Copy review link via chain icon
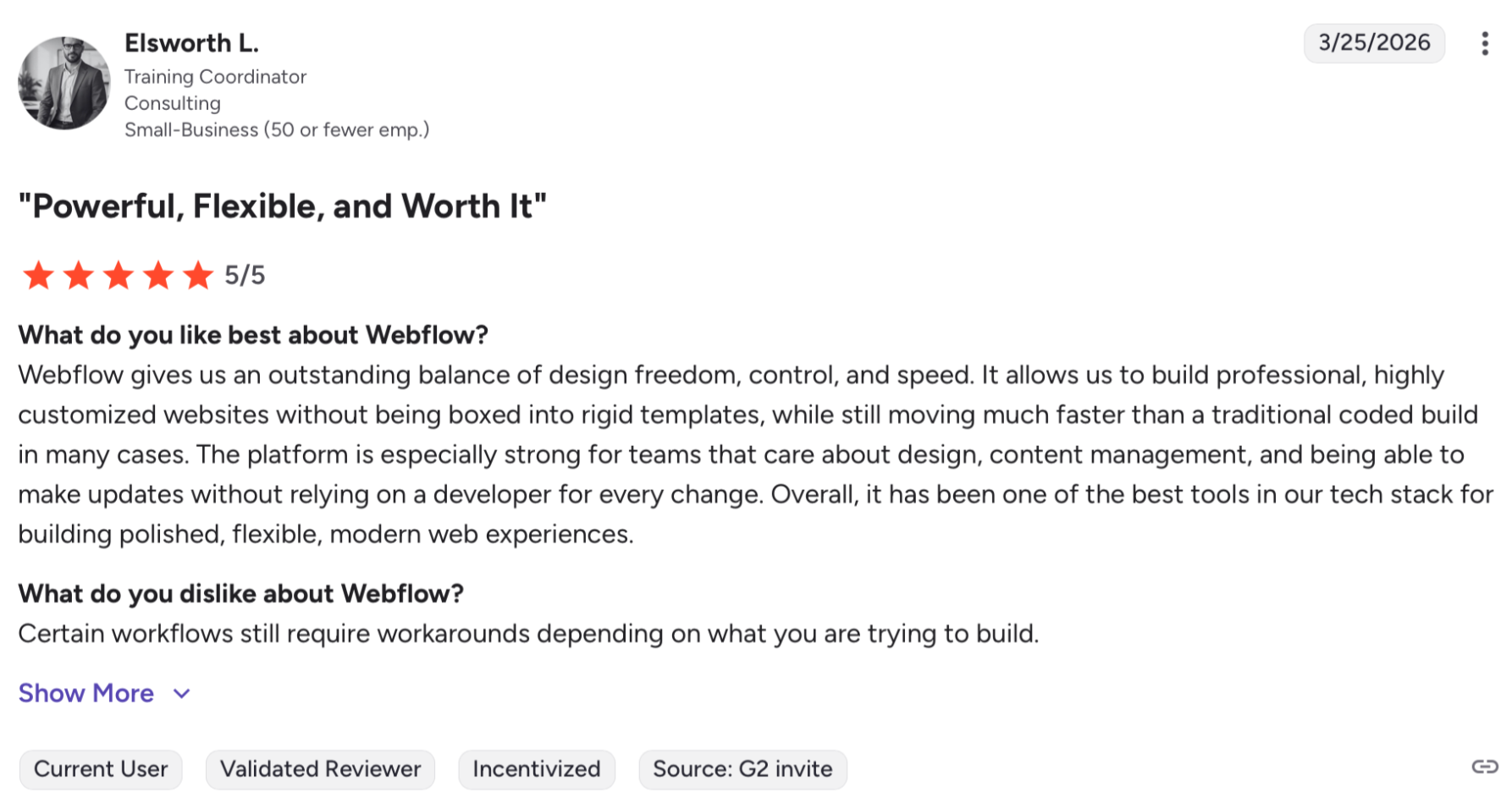The width and height of the screenshot is (1512, 809). 1484,767
